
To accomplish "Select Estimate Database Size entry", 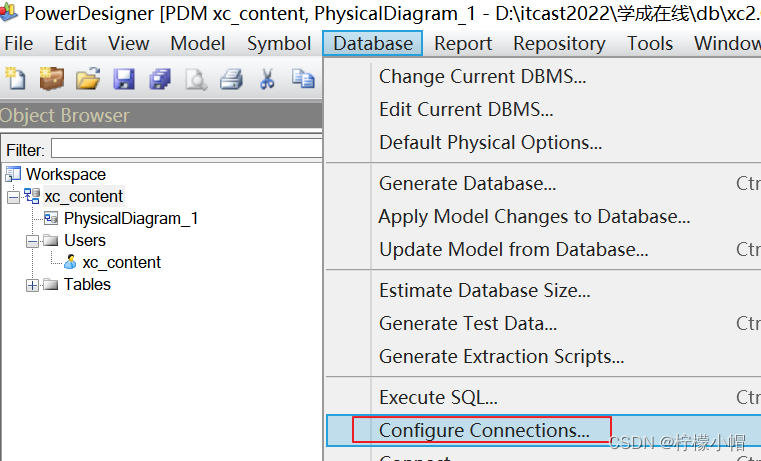I will point(544,290).
